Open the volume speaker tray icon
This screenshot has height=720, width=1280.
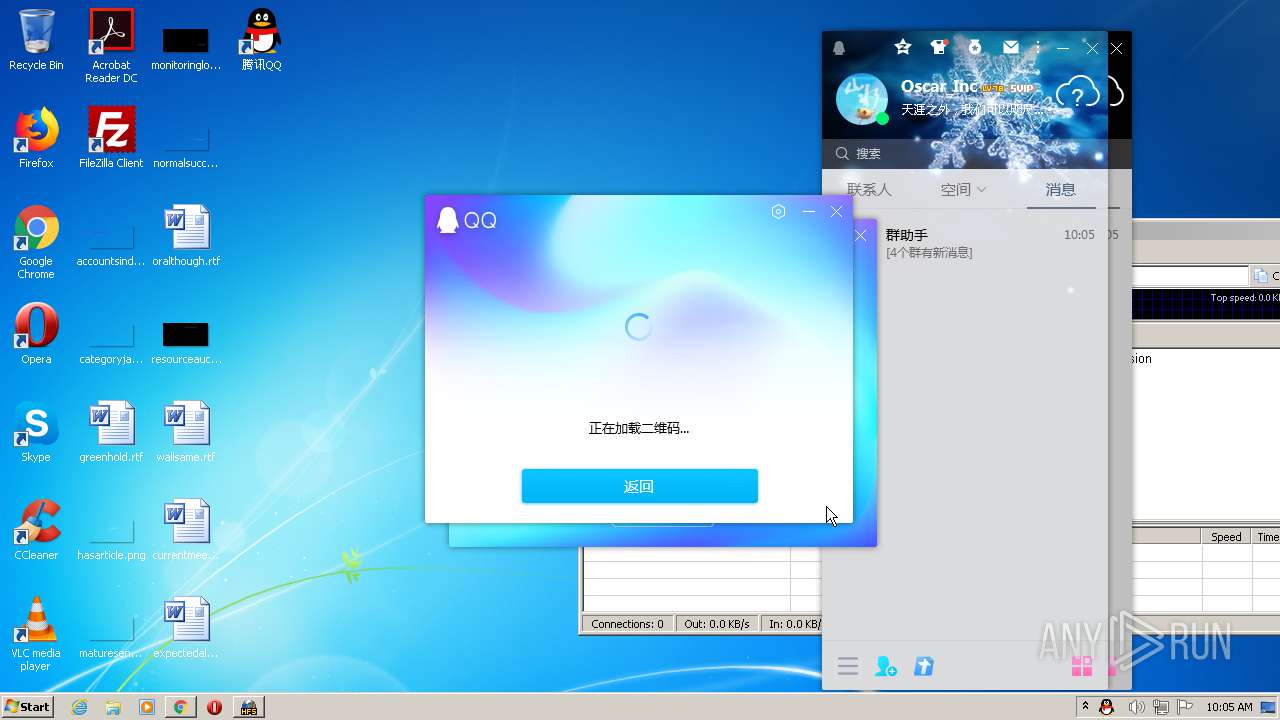(x=1136, y=707)
